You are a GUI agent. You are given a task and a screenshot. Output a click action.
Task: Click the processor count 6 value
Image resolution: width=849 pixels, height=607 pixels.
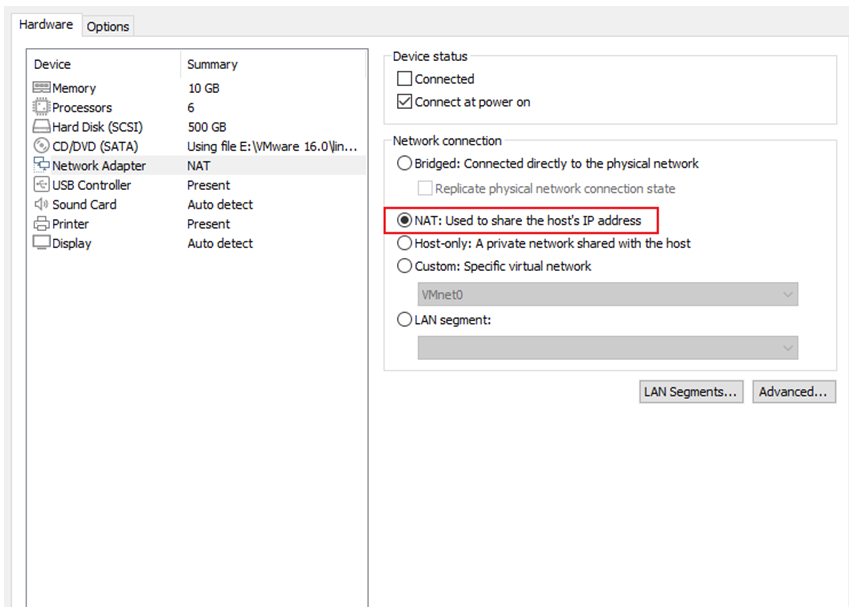pos(191,108)
